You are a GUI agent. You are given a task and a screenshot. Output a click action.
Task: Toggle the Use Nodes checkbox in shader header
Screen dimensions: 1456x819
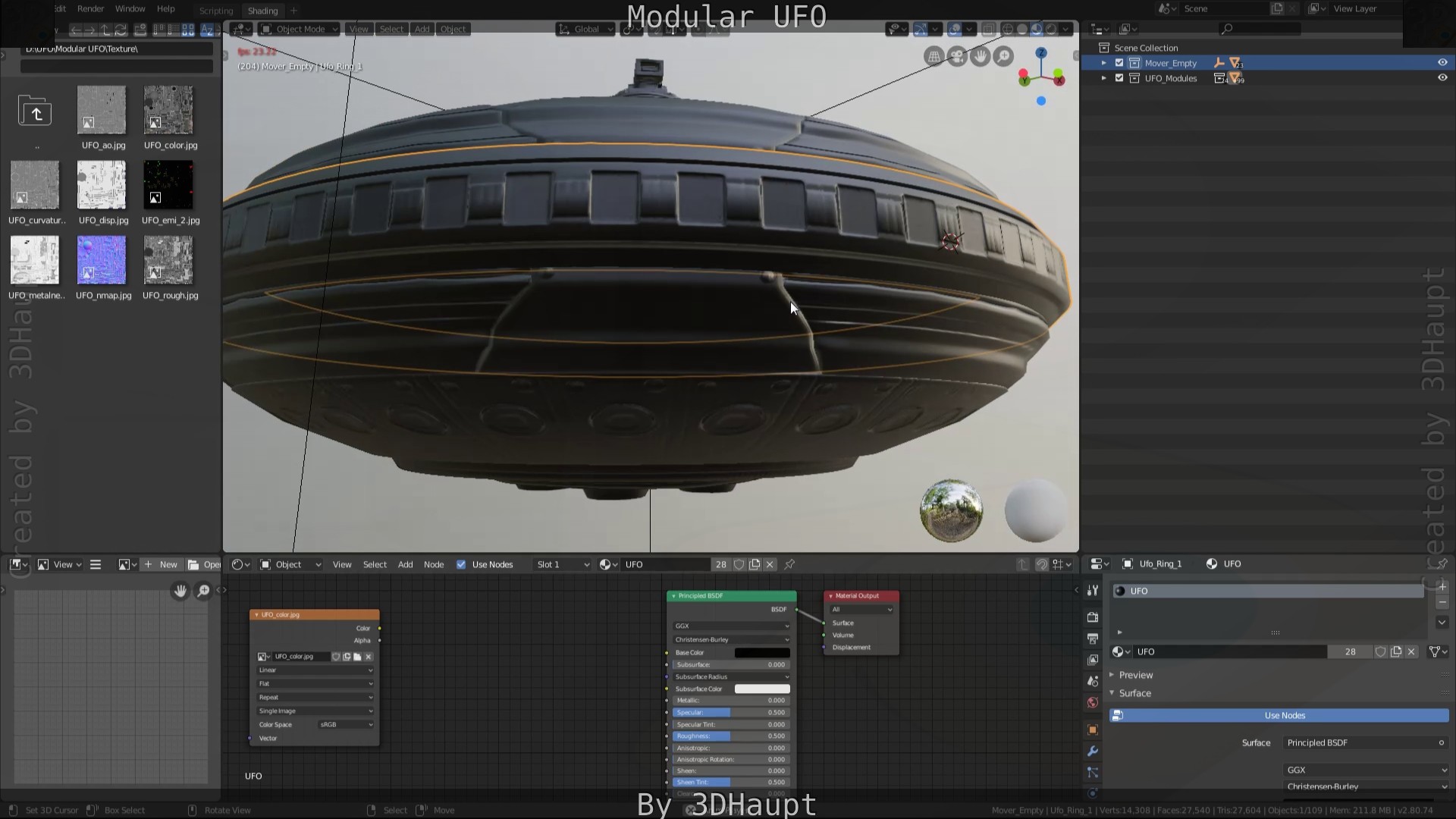tap(461, 564)
